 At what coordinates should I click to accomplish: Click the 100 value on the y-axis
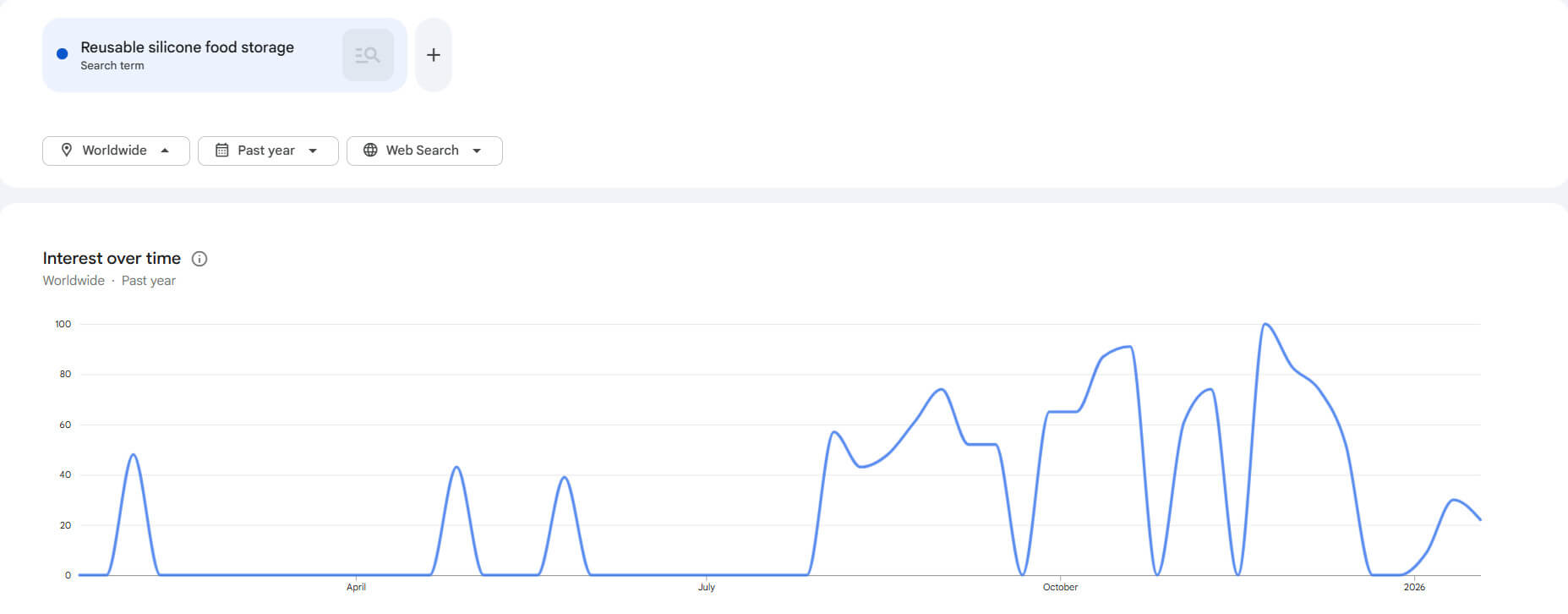[x=63, y=324]
